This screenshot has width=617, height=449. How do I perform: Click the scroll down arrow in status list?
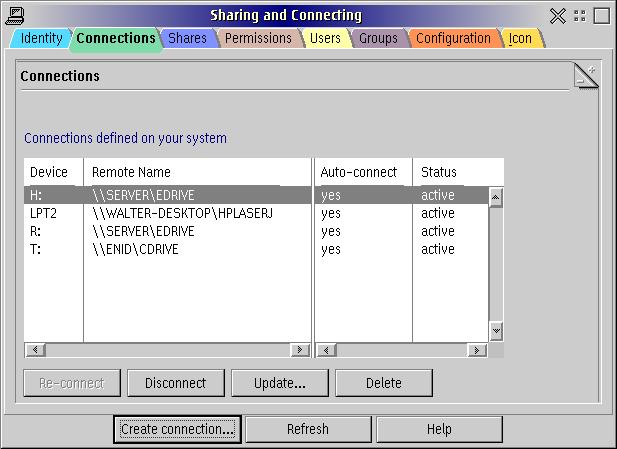(495, 332)
